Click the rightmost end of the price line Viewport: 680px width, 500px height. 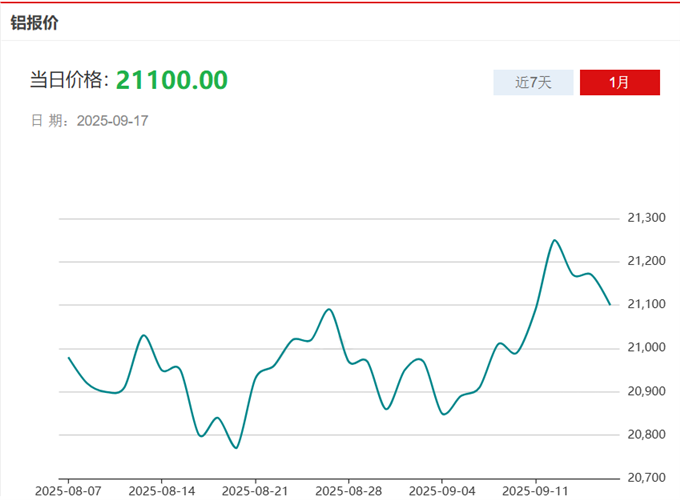pos(610,304)
